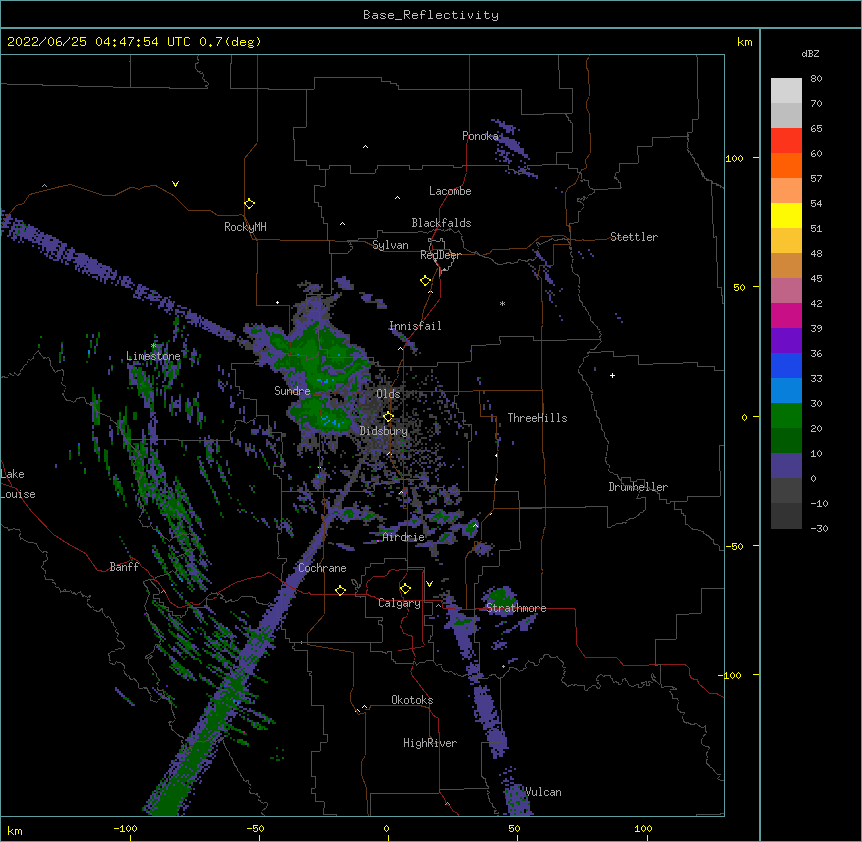Screen dimensions: 862x842
Task: Click the Okotoks label
Action: [x=412, y=700]
